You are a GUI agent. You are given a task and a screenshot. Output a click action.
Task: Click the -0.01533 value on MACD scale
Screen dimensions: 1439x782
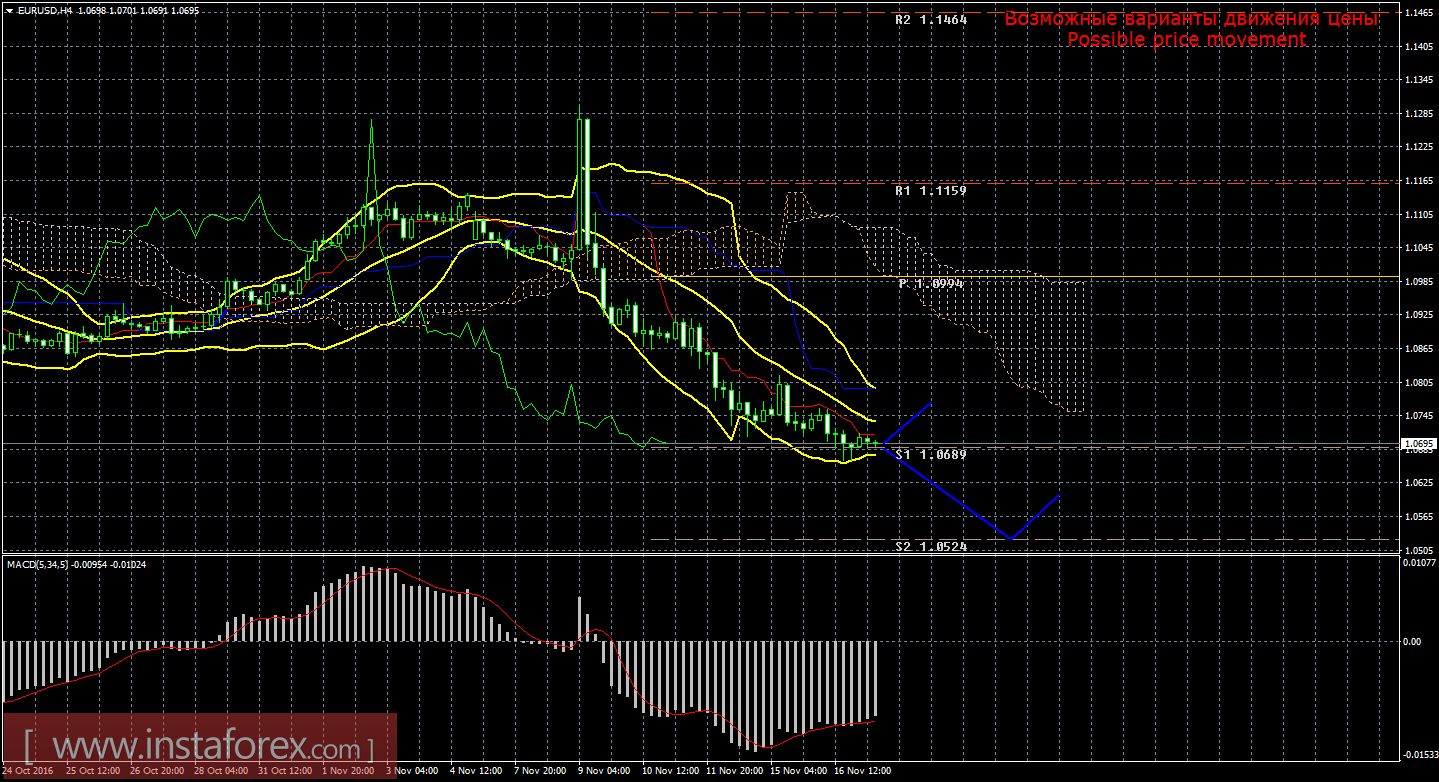[x=1418, y=755]
